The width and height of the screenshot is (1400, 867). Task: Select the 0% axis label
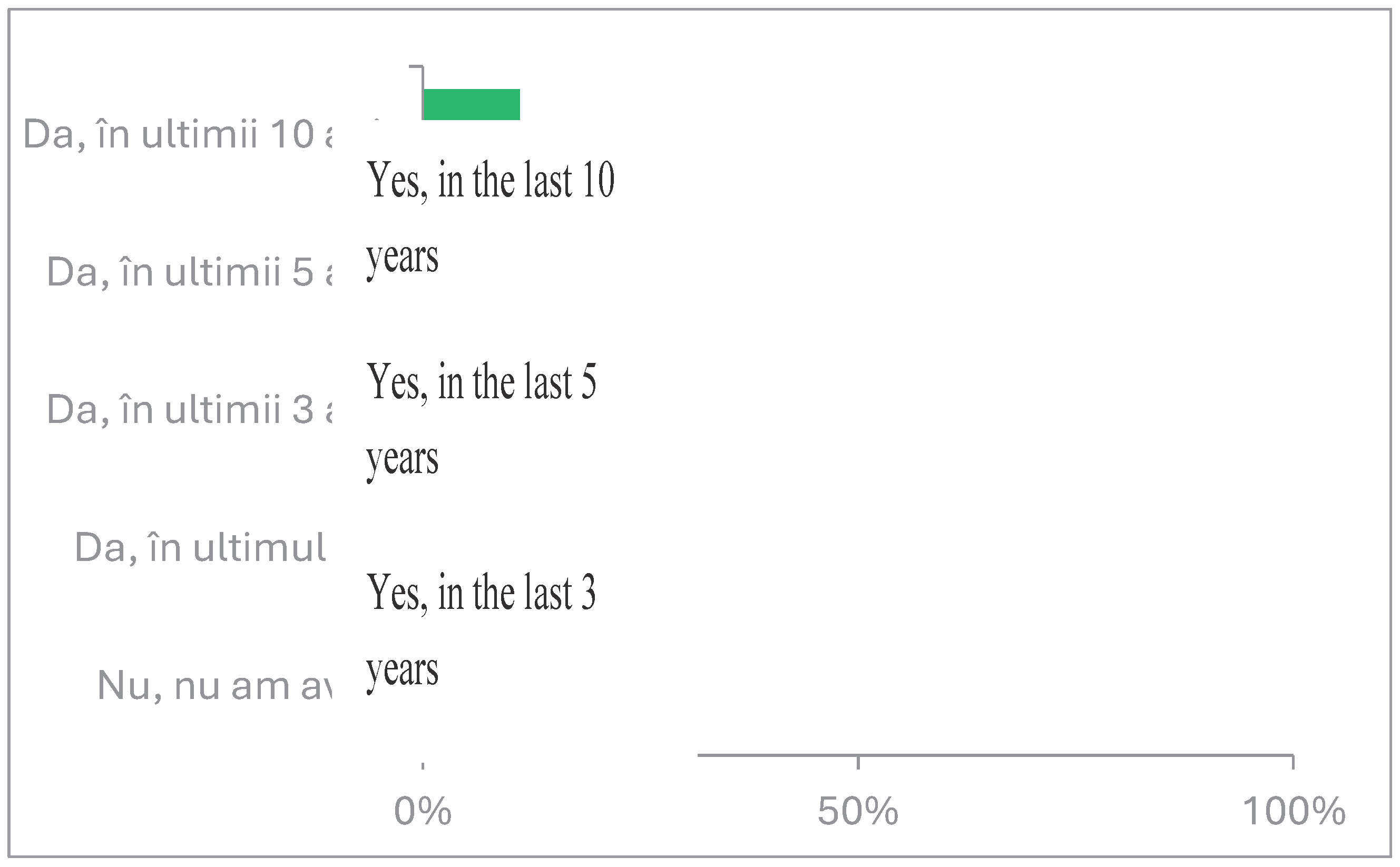(x=423, y=812)
